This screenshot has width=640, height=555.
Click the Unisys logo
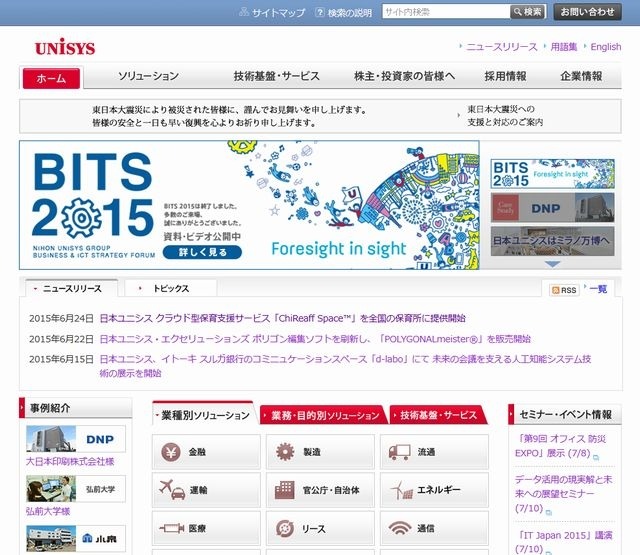pos(65,47)
